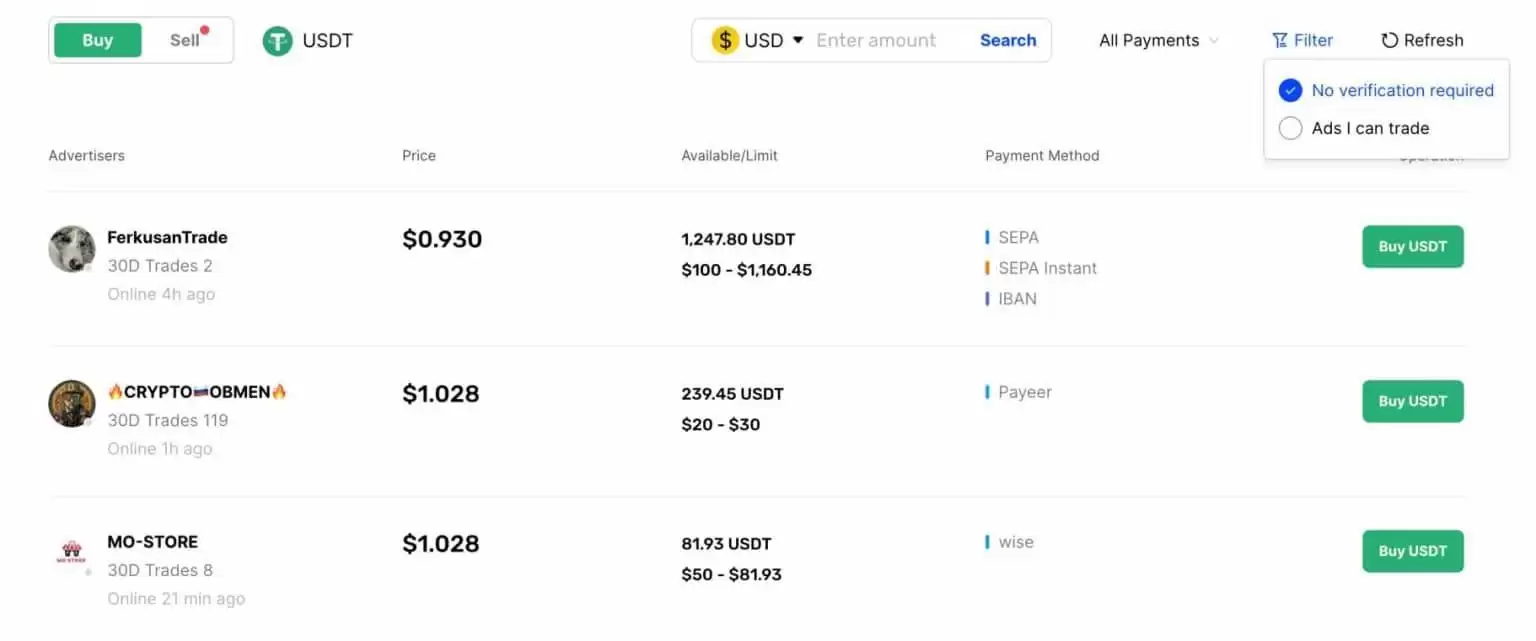Open FerkusanTrade's avatar picture
This screenshot has width=1536, height=641.
(72, 249)
